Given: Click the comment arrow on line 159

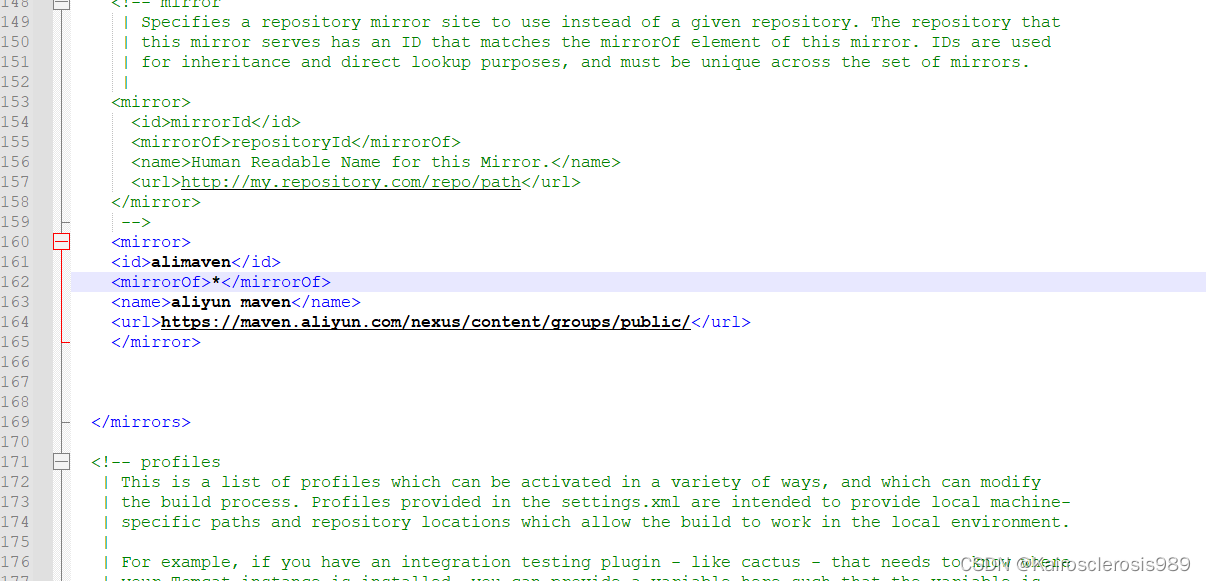Looking at the screenshot, I should pyautogui.click(x=138, y=221).
